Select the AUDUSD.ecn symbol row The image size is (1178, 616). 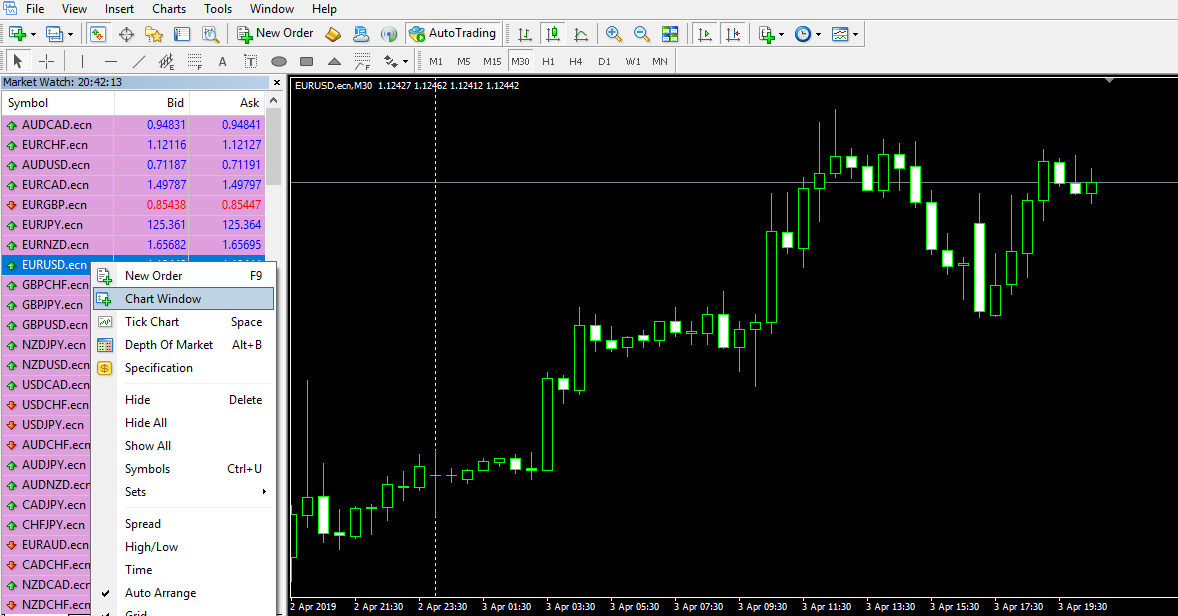(x=134, y=165)
